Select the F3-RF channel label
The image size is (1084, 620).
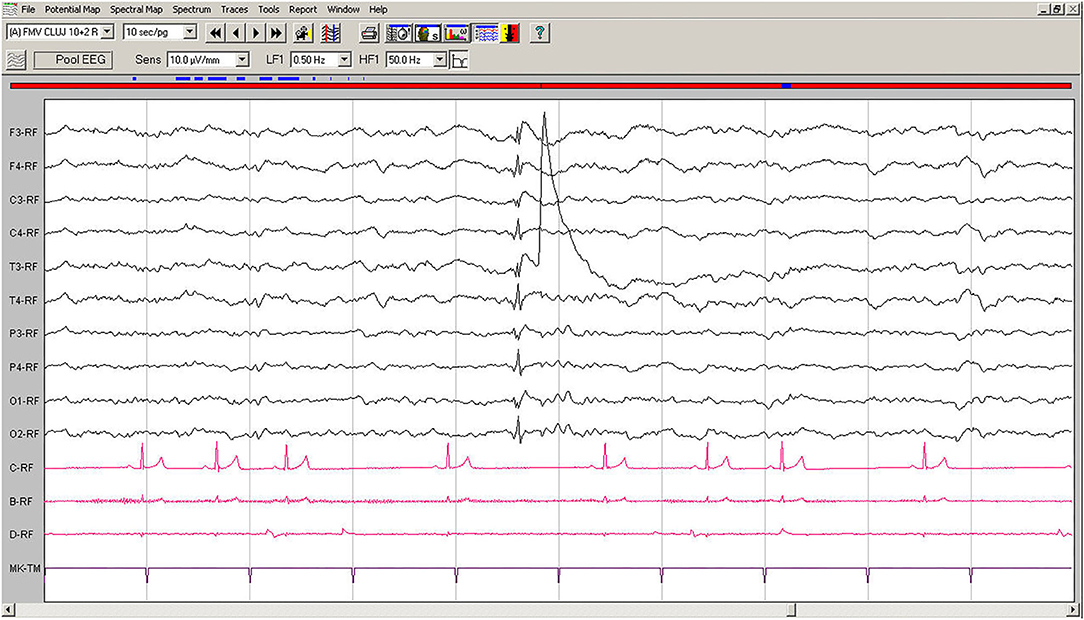click(x=24, y=132)
